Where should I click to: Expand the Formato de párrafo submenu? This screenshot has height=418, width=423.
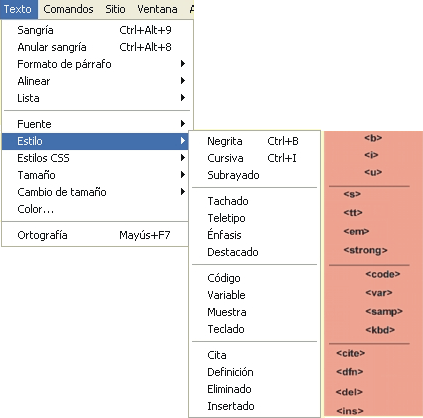[x=96, y=64]
